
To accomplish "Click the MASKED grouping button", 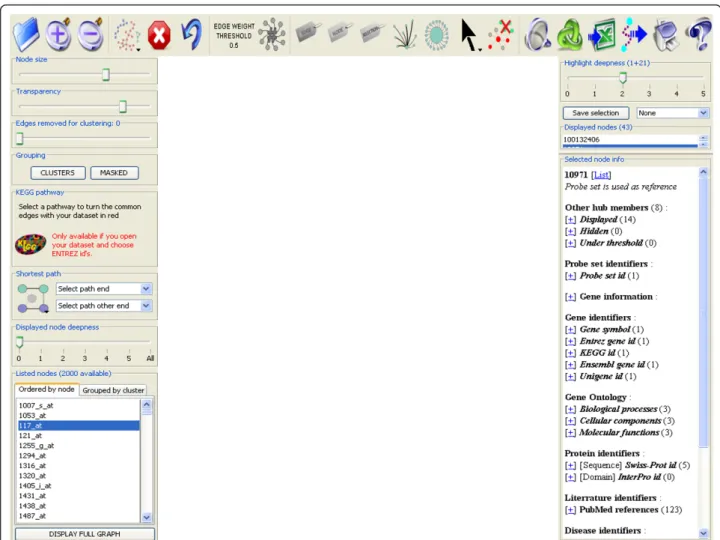I will [x=114, y=173].
